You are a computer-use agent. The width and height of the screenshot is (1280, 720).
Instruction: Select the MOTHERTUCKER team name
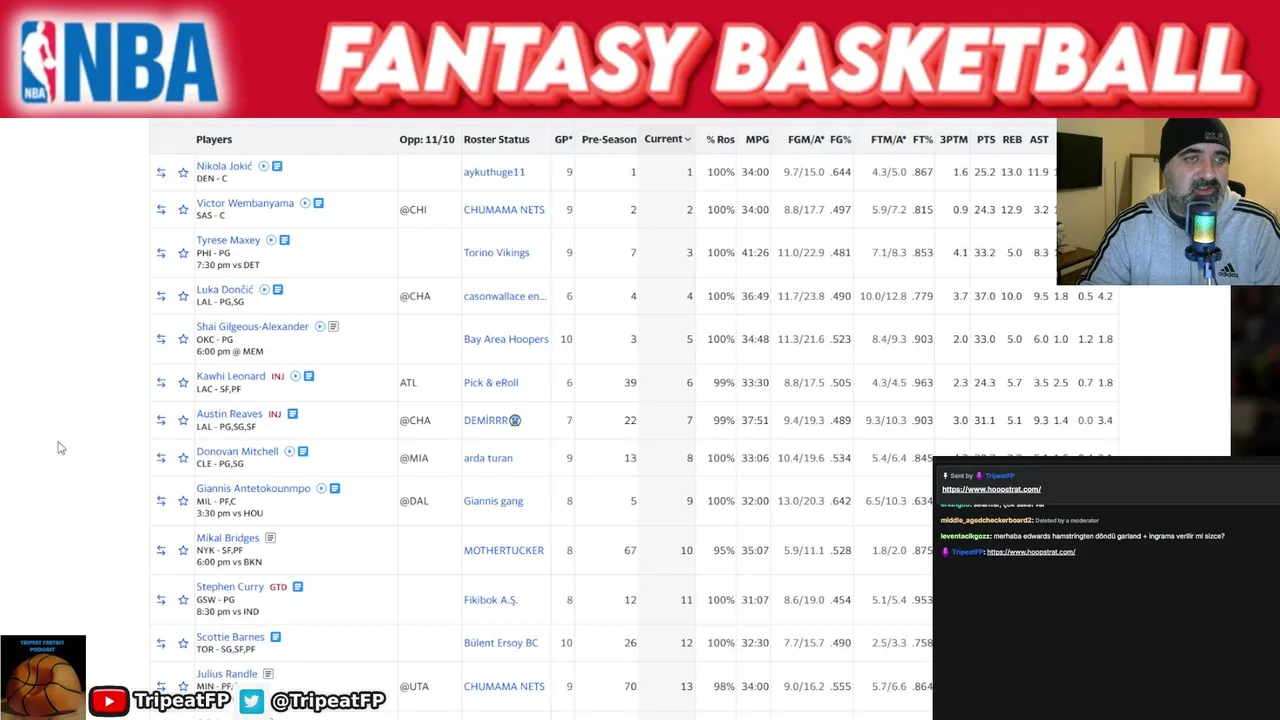(504, 550)
